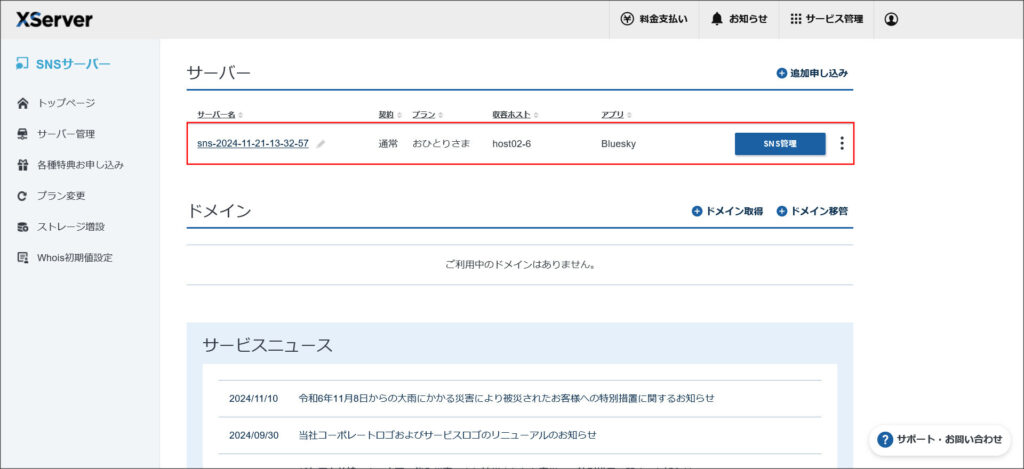
Task: Click host02-6 host cell
Action: click(511, 144)
